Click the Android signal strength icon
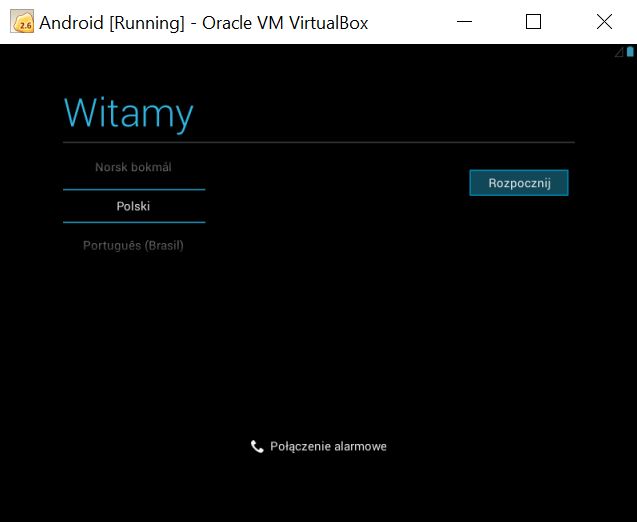 pos(619,52)
